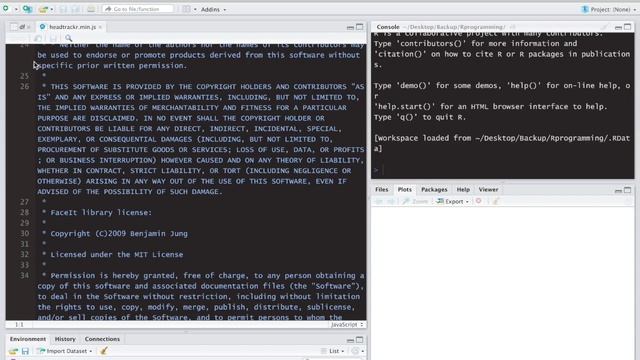Switch to the Help tab
Viewport: 640px width, 360px height.
463,189
